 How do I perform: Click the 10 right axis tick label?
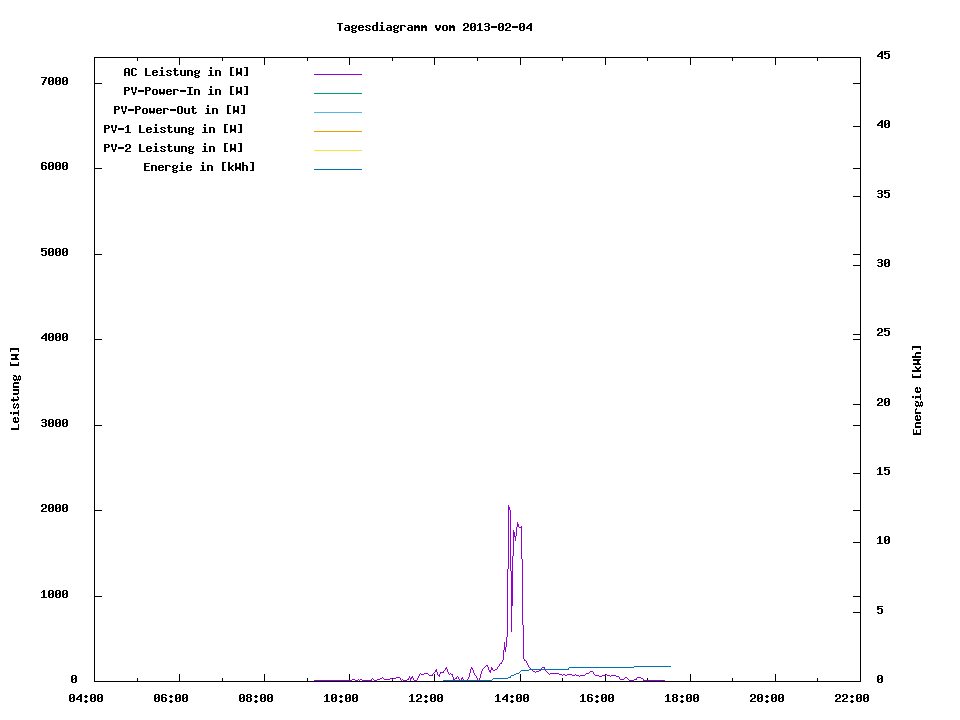[883, 541]
